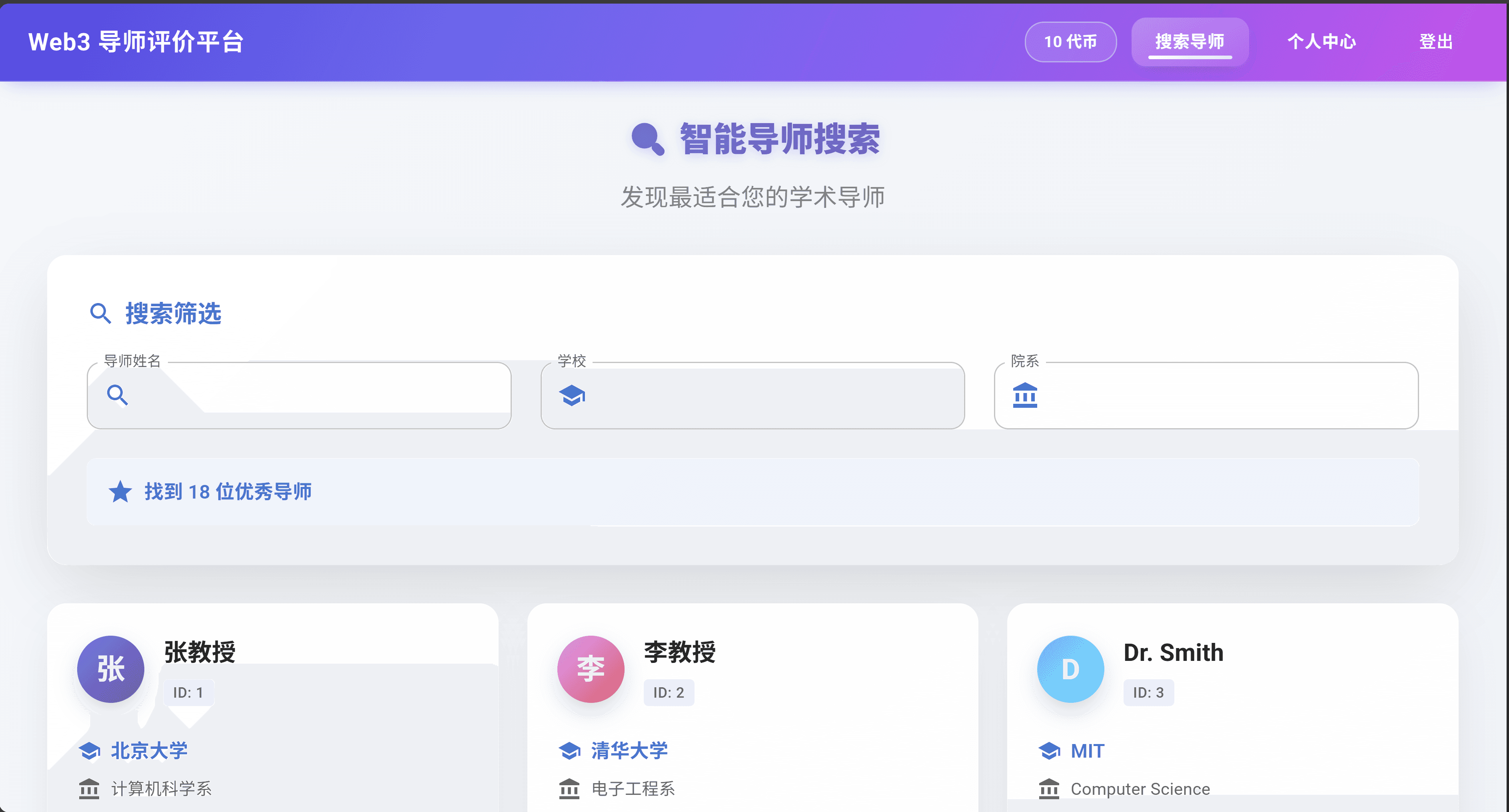Switch to the 搜索导师 tab

tap(1190, 42)
